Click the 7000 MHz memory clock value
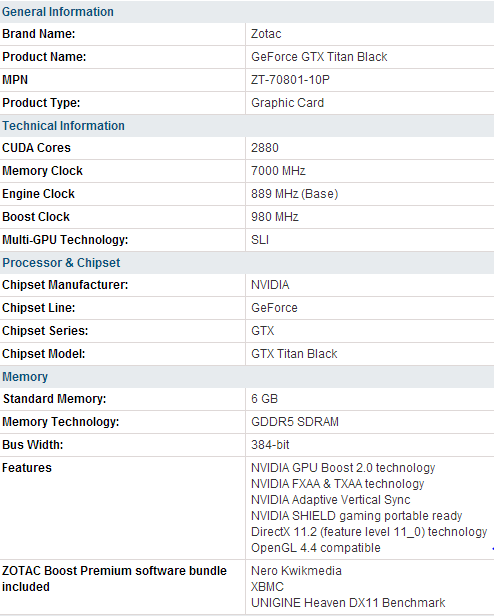Image resolution: width=494 pixels, height=616 pixels. click(278, 171)
